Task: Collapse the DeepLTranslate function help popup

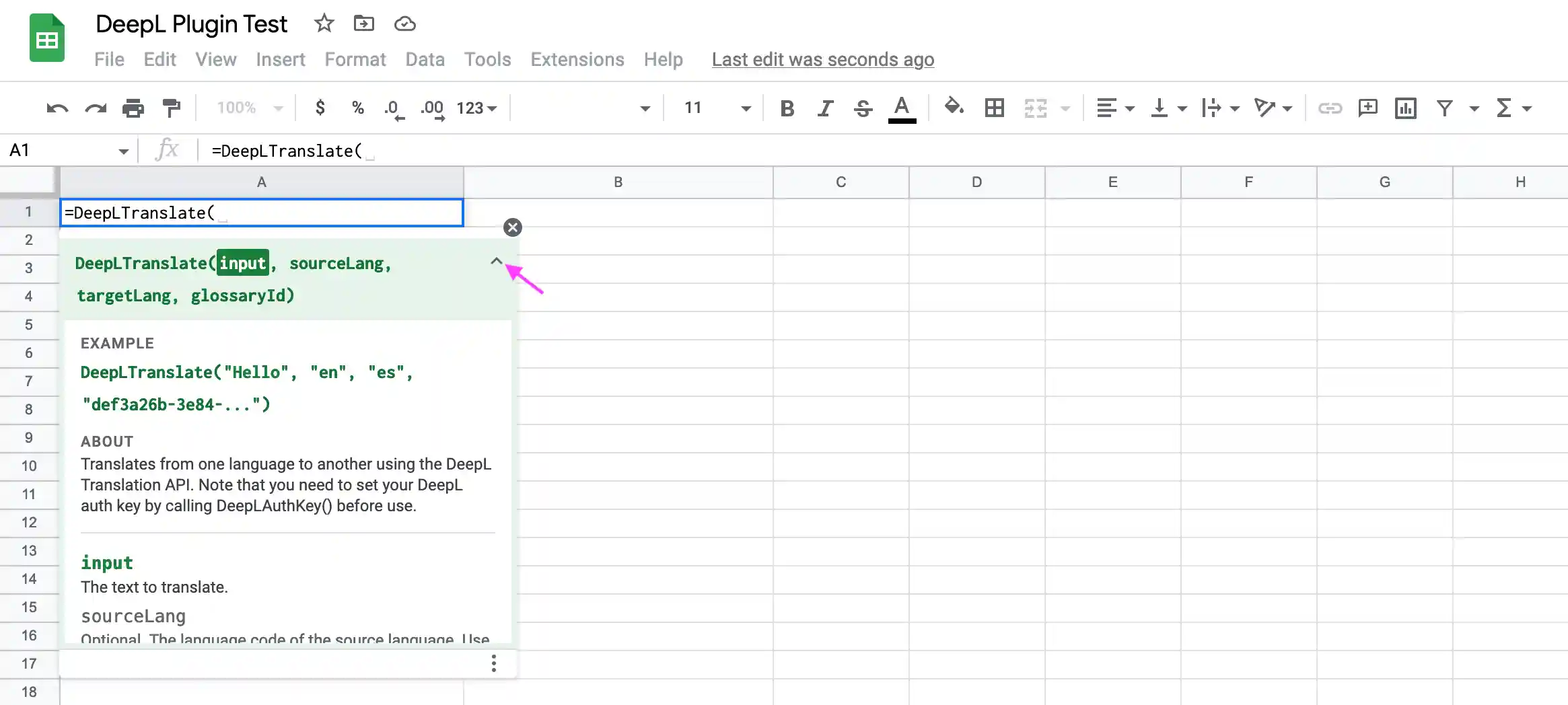Action: [497, 261]
